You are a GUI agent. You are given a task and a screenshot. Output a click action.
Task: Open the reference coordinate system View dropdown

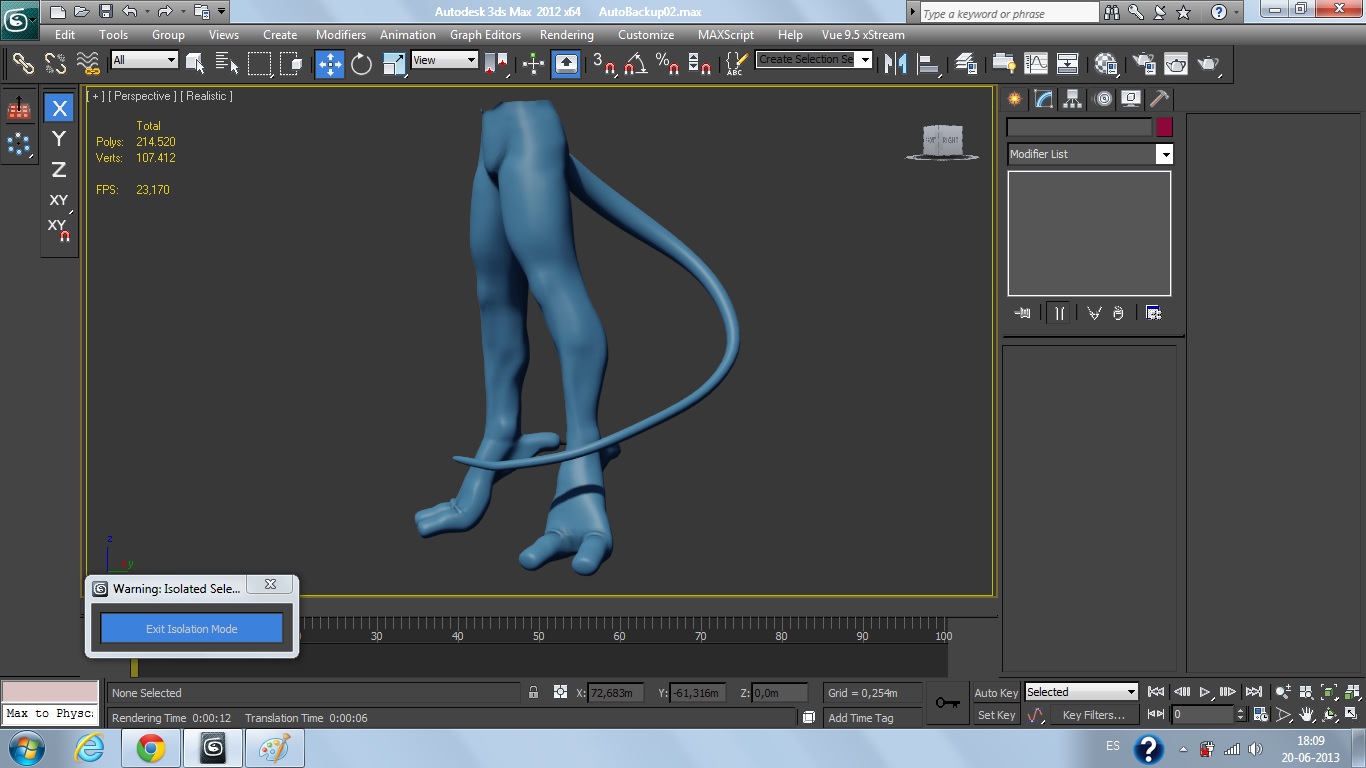(445, 60)
